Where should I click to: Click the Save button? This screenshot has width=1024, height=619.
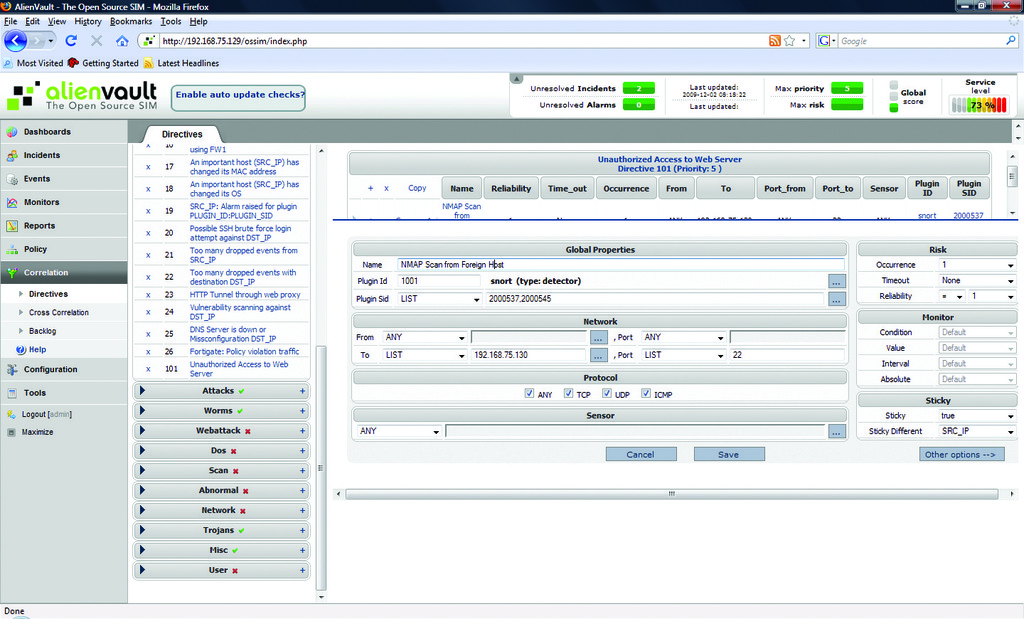point(728,454)
